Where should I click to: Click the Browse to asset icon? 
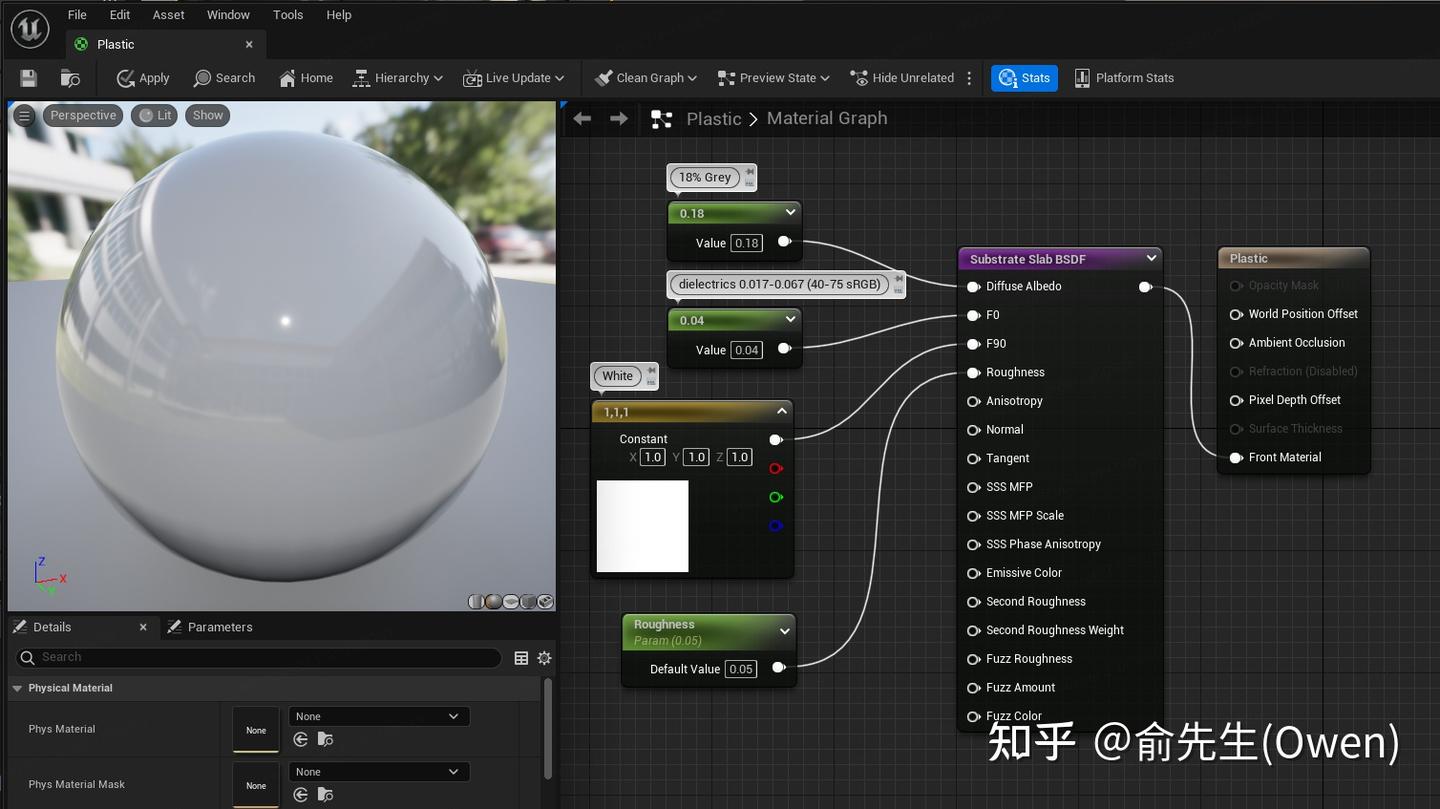70,78
